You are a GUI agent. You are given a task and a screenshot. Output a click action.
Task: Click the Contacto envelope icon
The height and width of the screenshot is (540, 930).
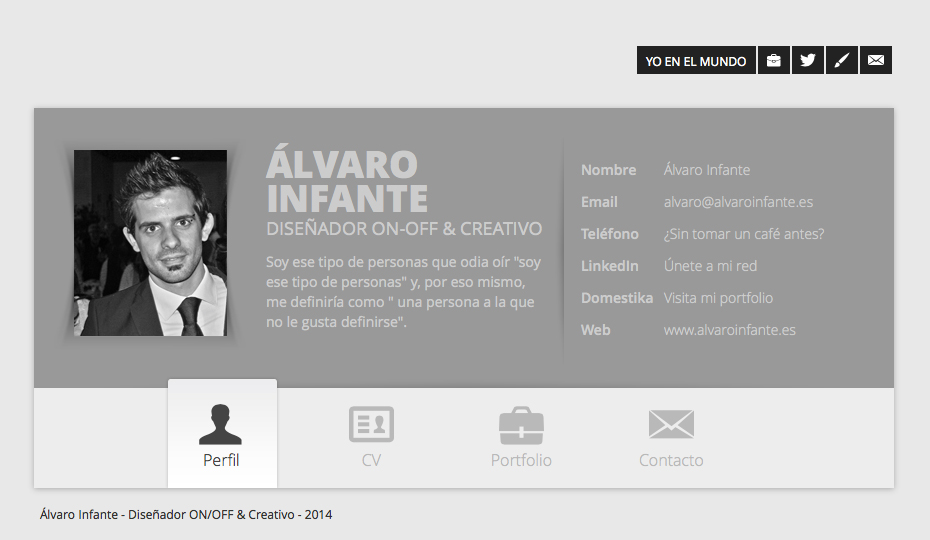[671, 424]
